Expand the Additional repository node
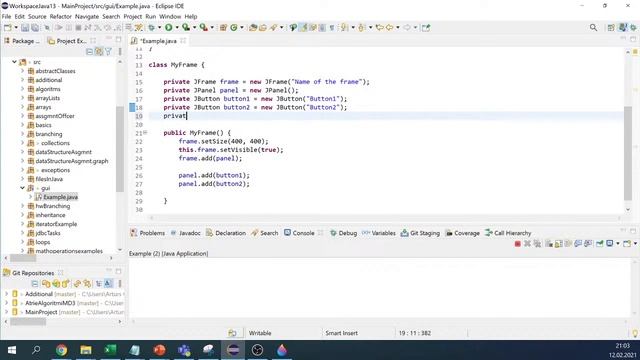The width and height of the screenshot is (640, 360). [6, 294]
